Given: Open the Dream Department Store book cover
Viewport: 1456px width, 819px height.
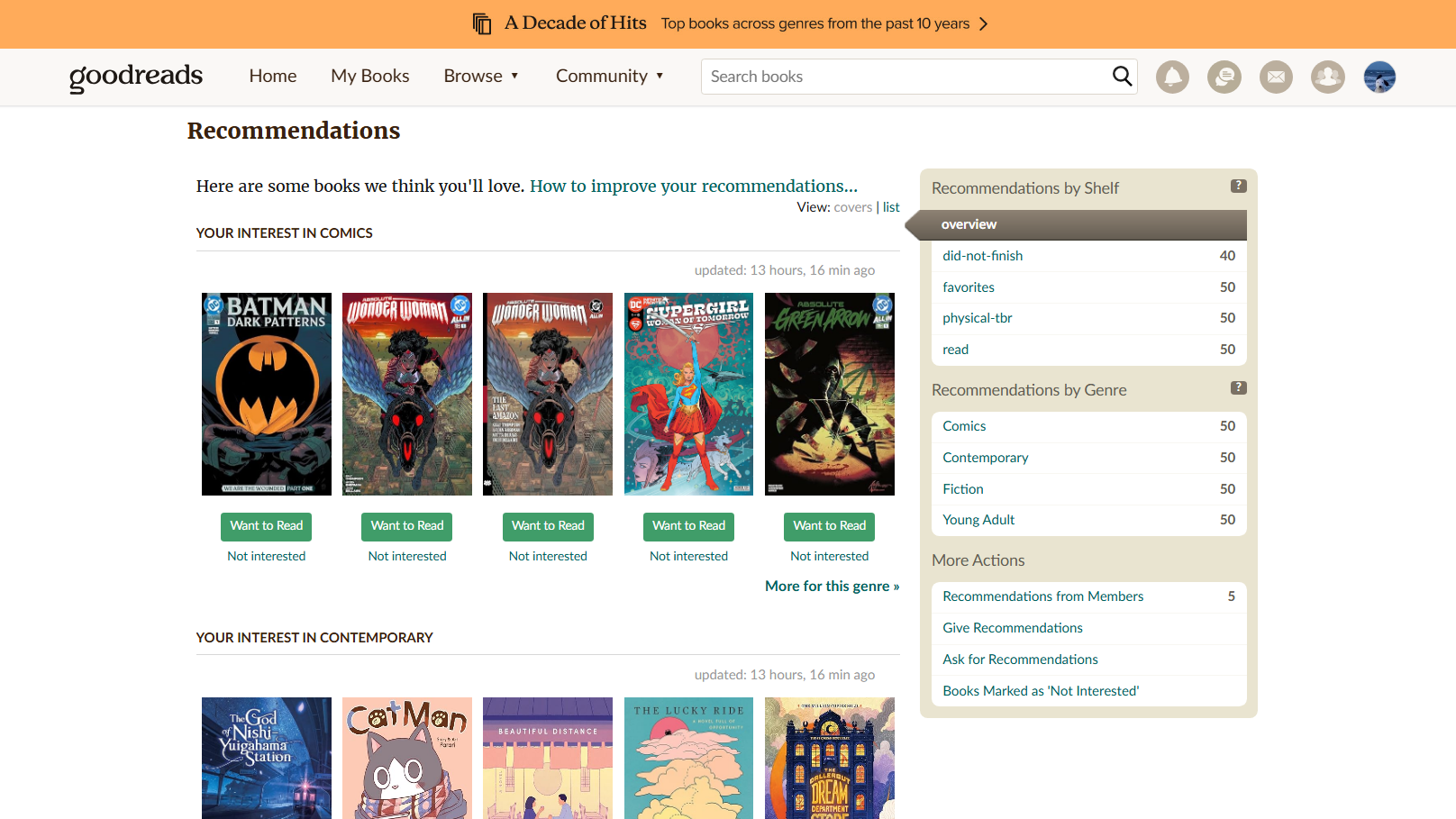Looking at the screenshot, I should [x=830, y=758].
